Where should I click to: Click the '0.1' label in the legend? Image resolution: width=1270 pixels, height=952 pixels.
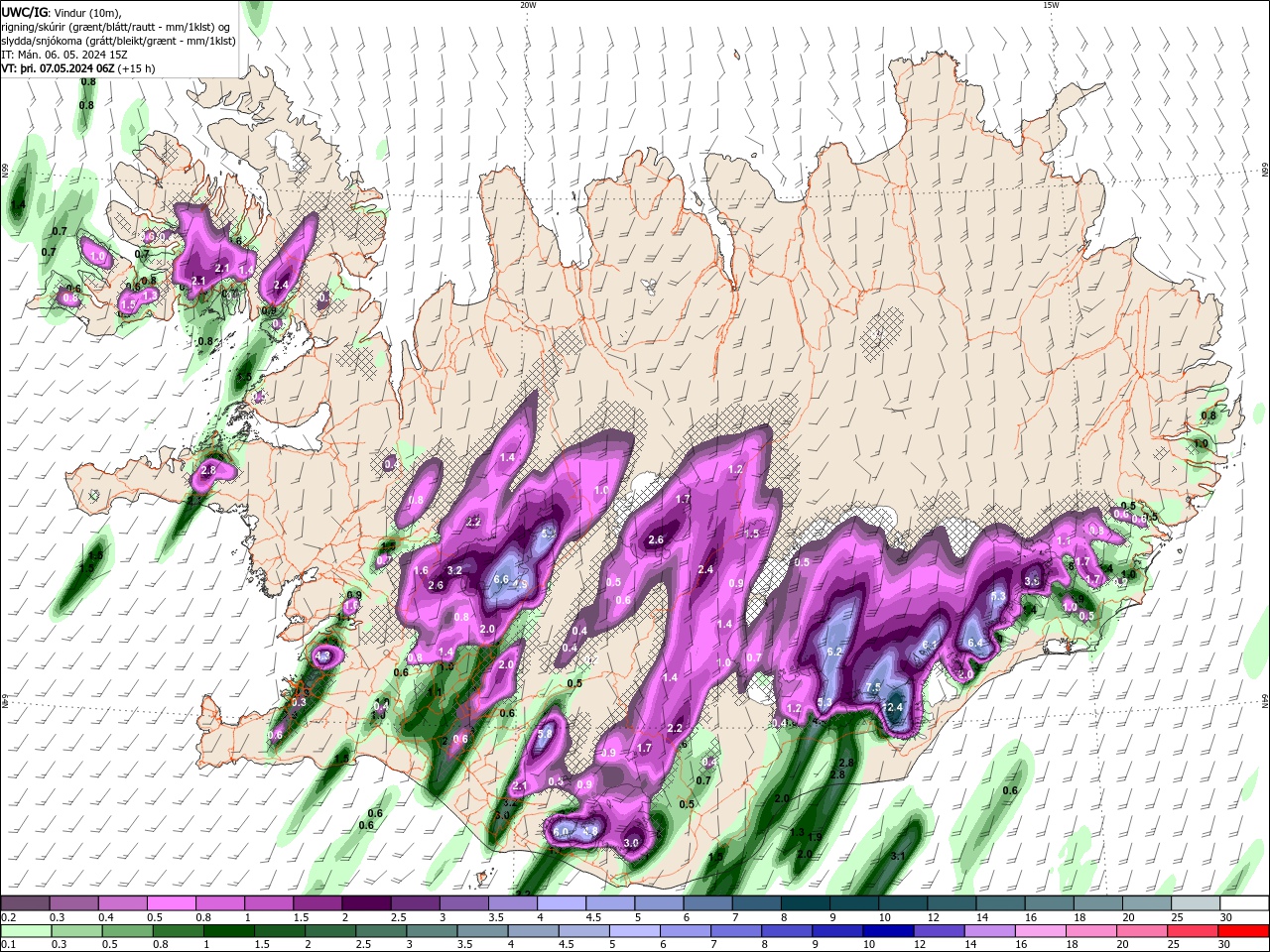click(8, 946)
